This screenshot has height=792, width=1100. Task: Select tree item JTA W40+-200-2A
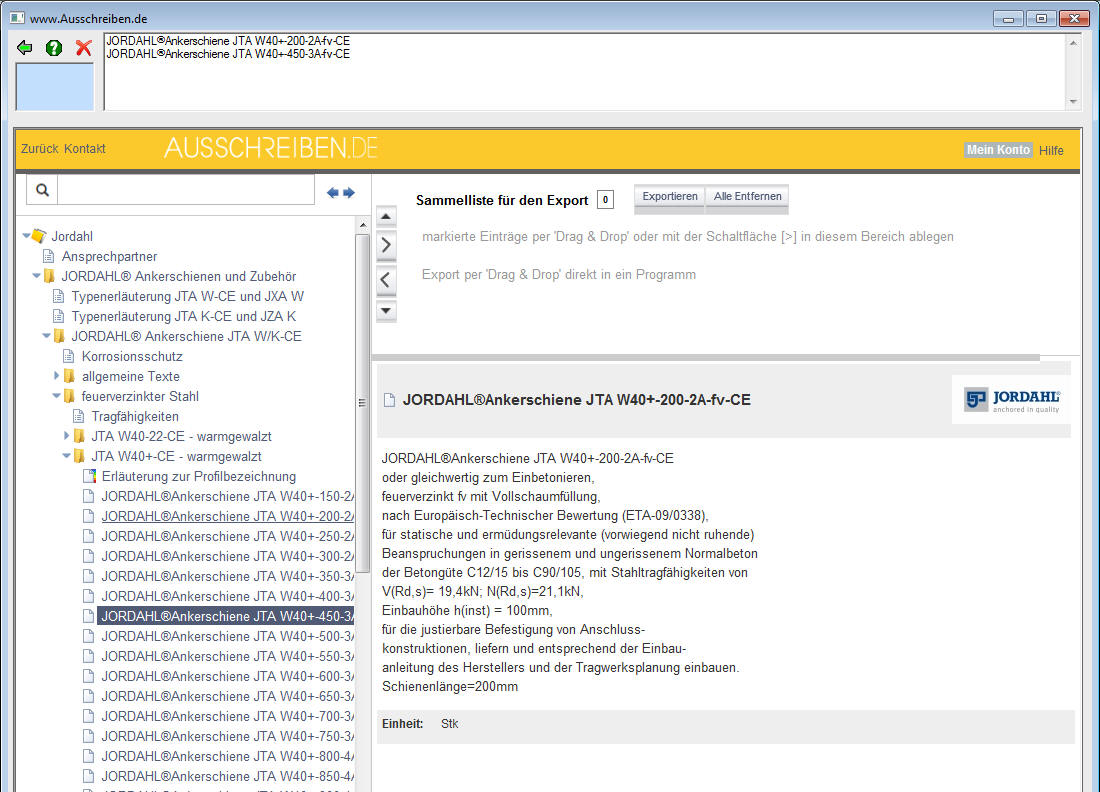point(227,516)
